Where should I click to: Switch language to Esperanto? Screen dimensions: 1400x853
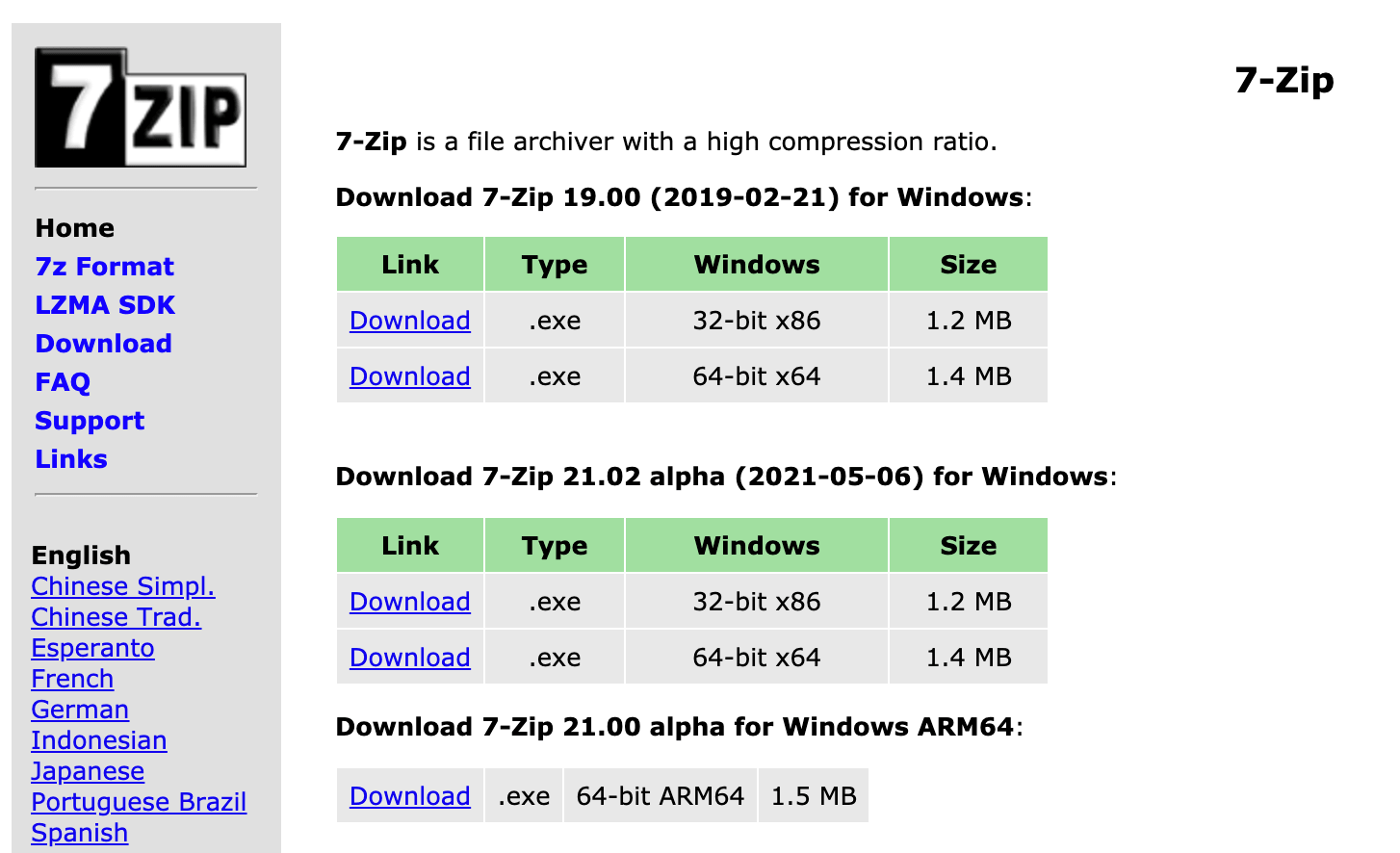[92, 648]
